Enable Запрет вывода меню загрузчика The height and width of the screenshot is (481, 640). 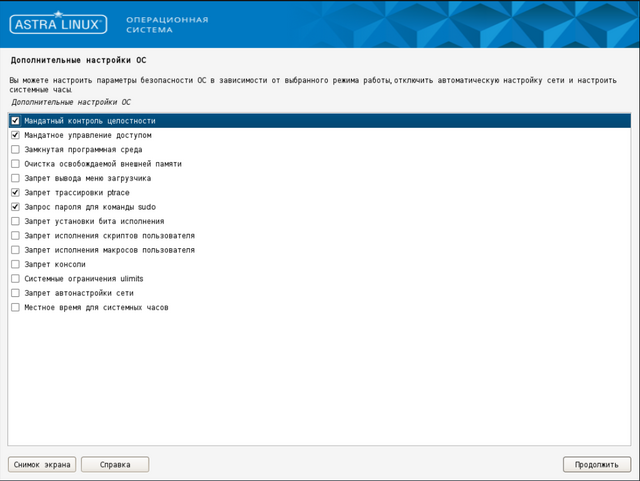pos(15,178)
